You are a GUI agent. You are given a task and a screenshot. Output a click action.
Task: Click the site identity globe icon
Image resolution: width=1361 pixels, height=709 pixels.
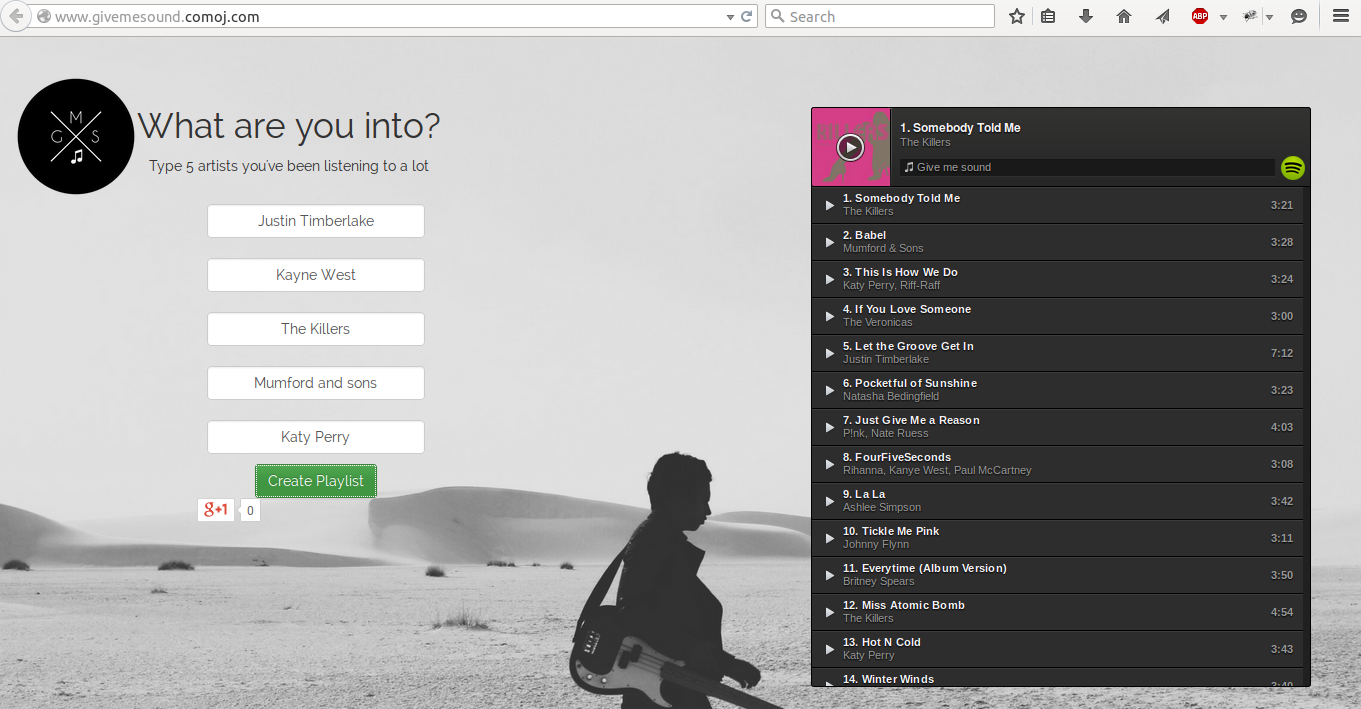[x=44, y=17]
